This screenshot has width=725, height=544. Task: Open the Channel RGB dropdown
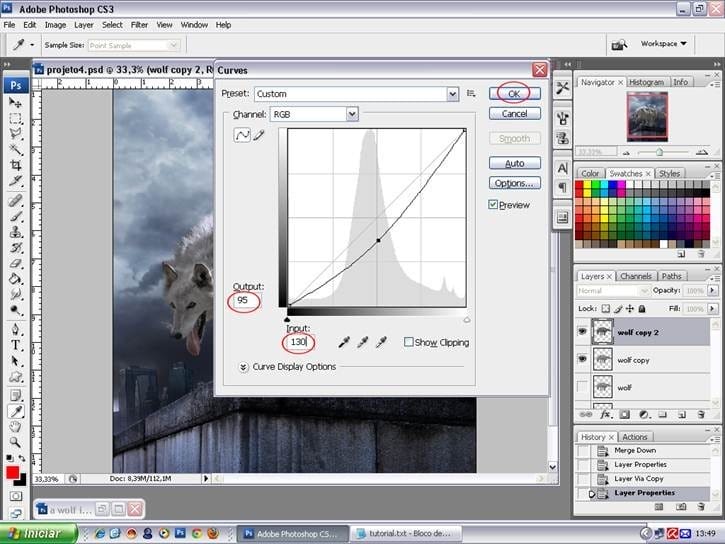point(352,115)
